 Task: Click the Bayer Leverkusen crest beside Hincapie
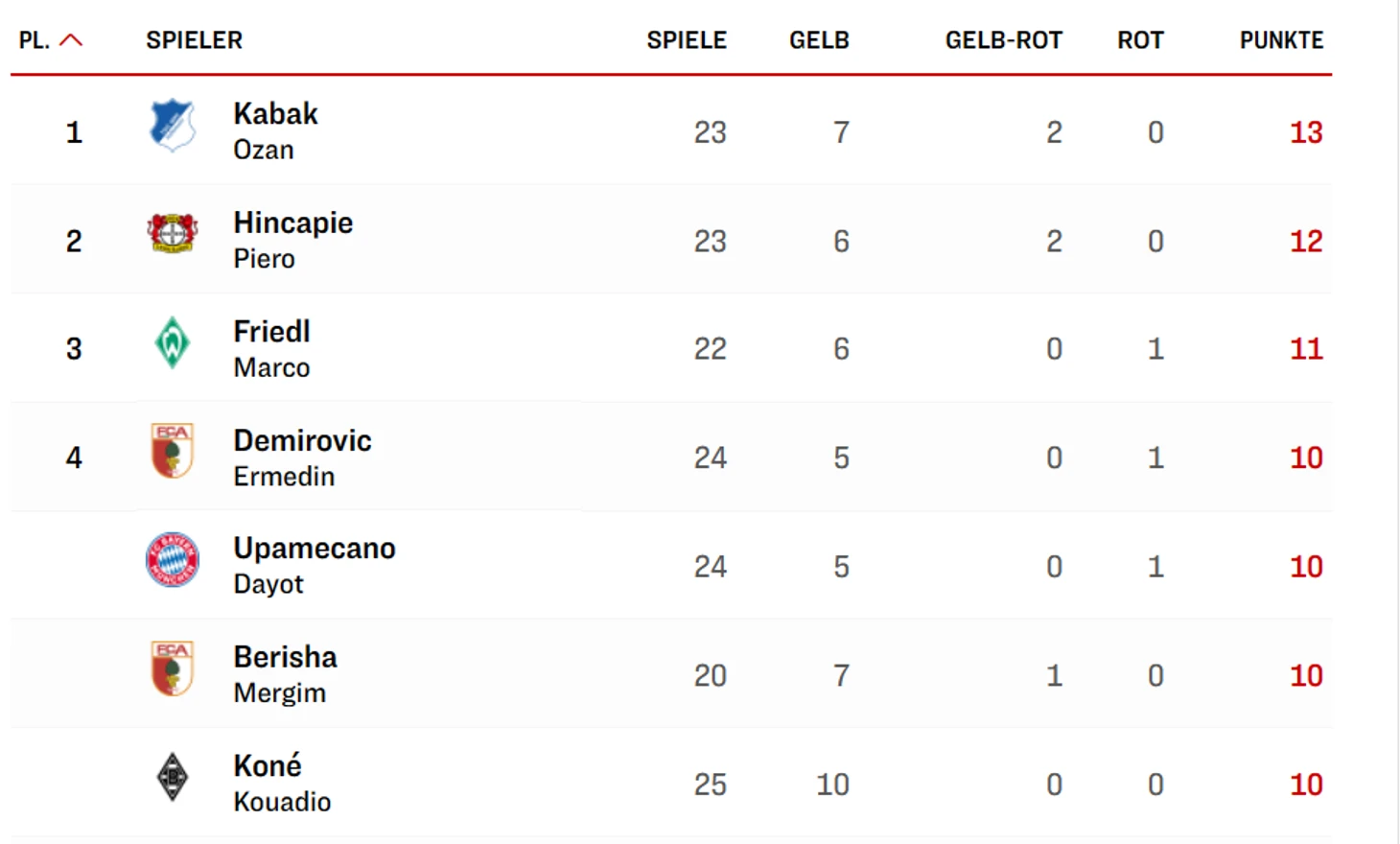[173, 234]
